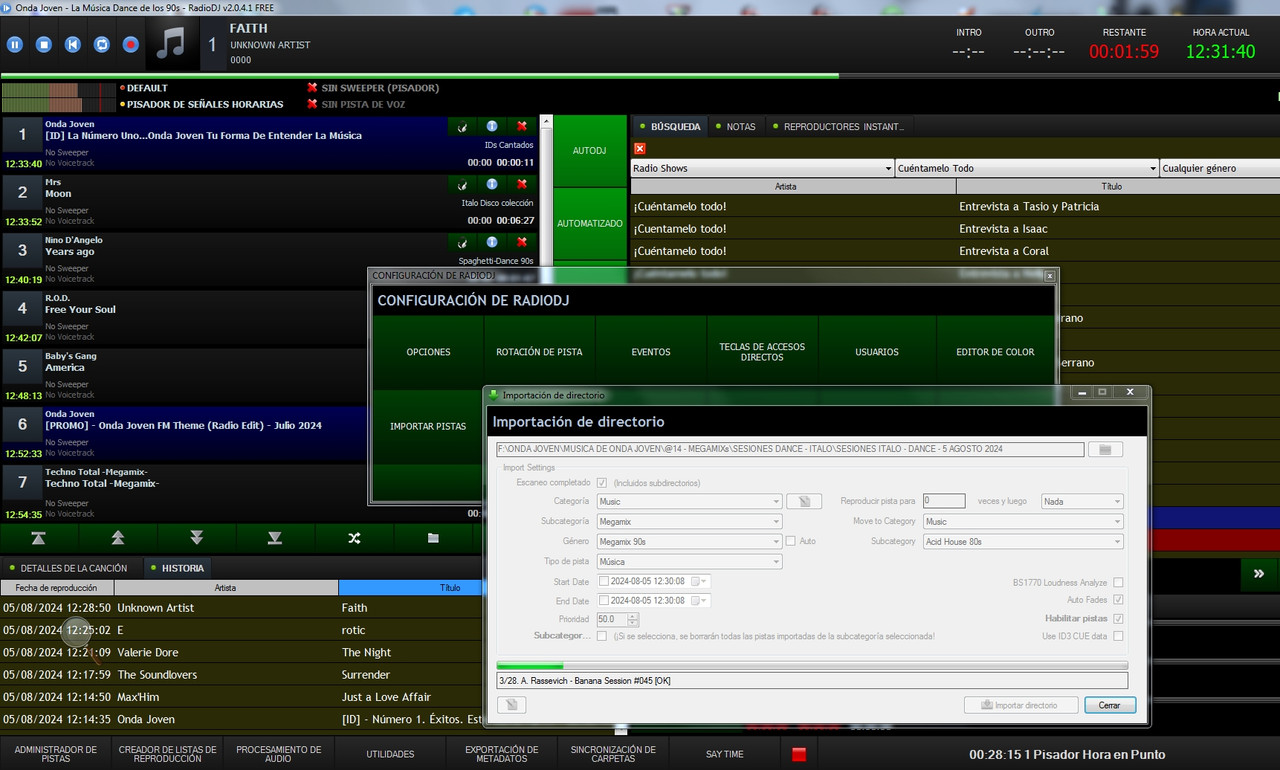Click red stop square in bottom bar
Screen dimensions: 1280x770
point(798,754)
